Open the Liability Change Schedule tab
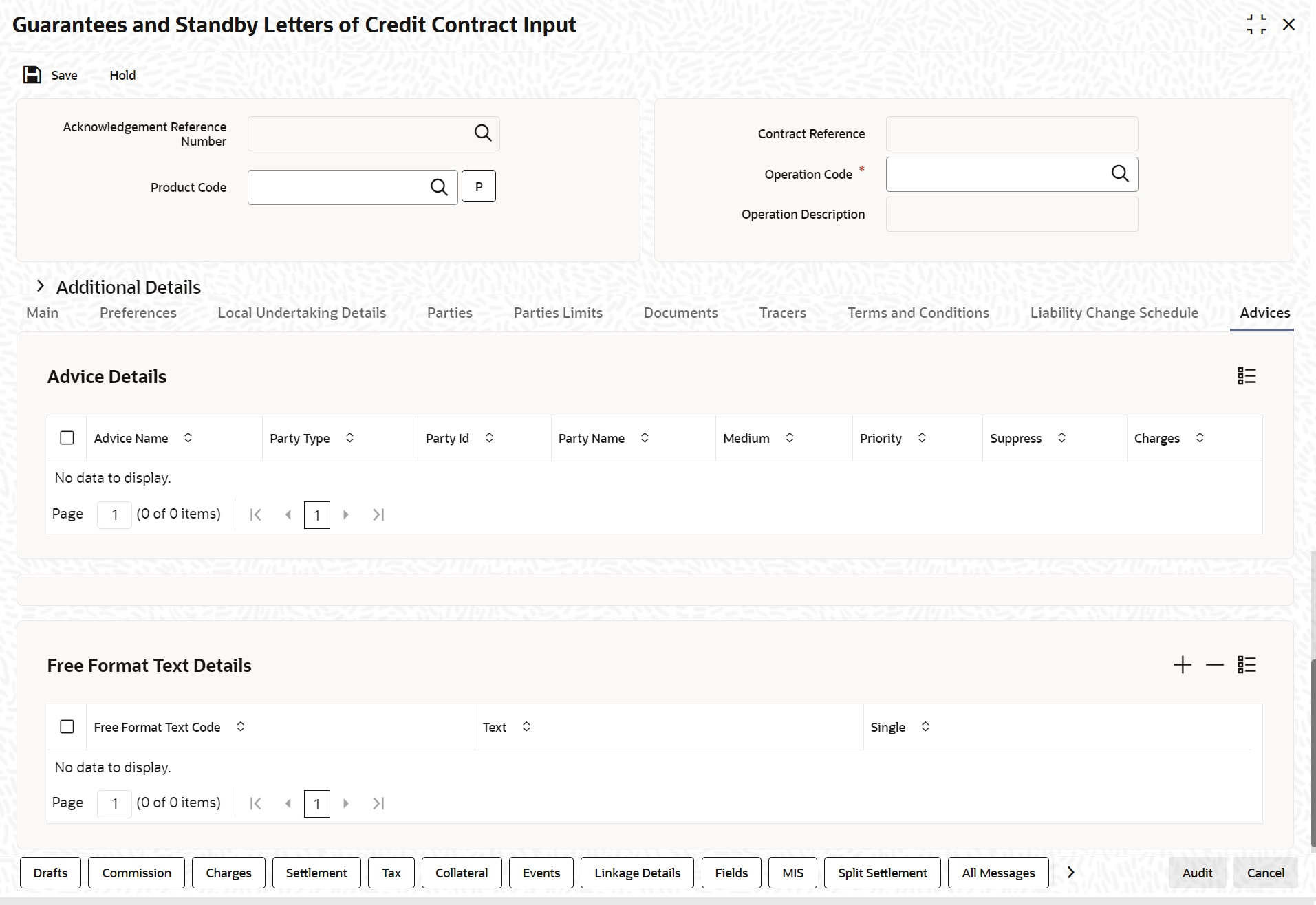Image resolution: width=1316 pixels, height=905 pixels. click(x=1114, y=313)
